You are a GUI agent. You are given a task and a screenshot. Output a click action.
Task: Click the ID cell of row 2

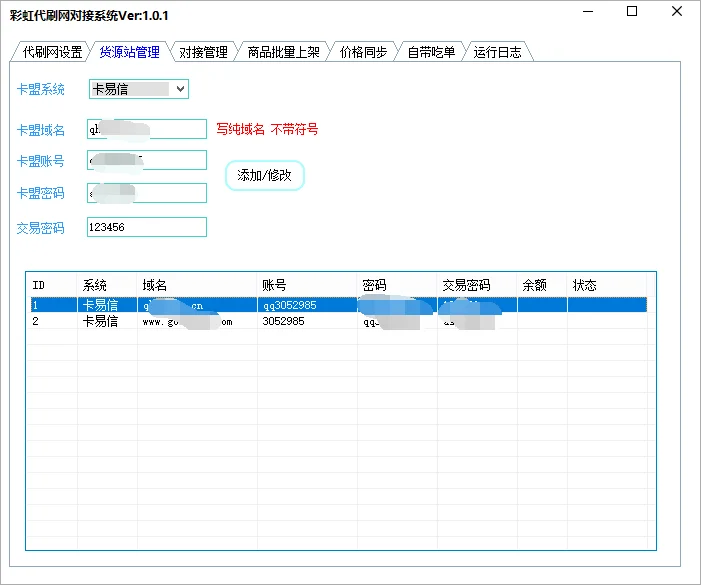coord(54,321)
